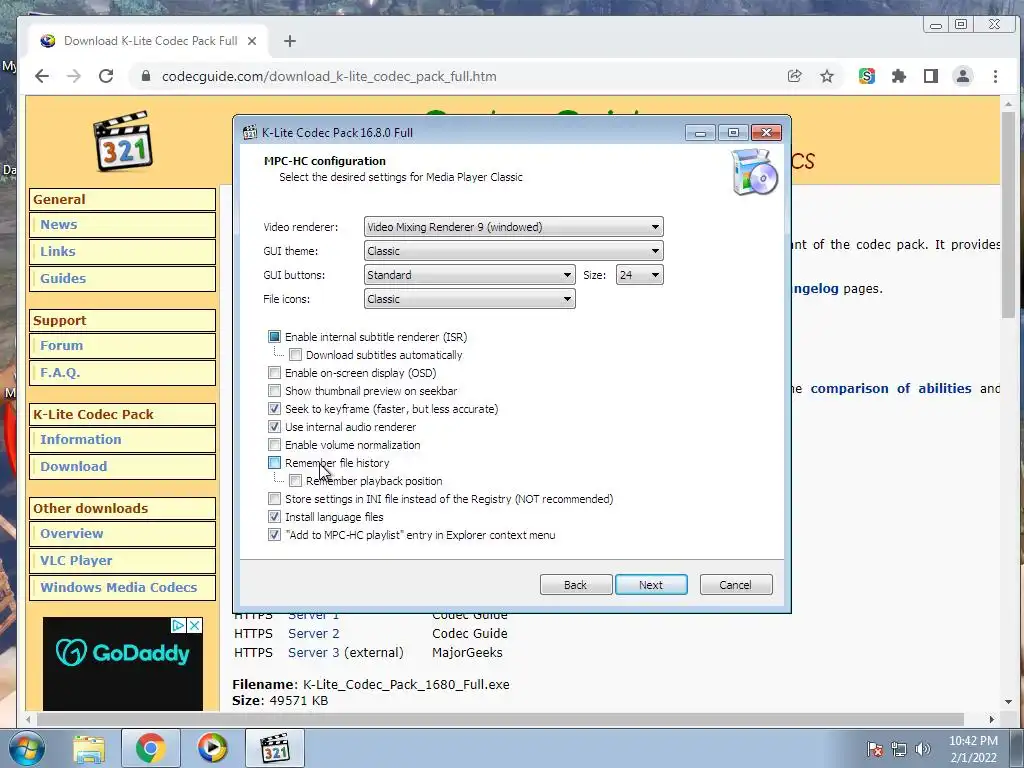1024x768 pixels.
Task: Open the GUI theme dropdown
Action: point(513,251)
